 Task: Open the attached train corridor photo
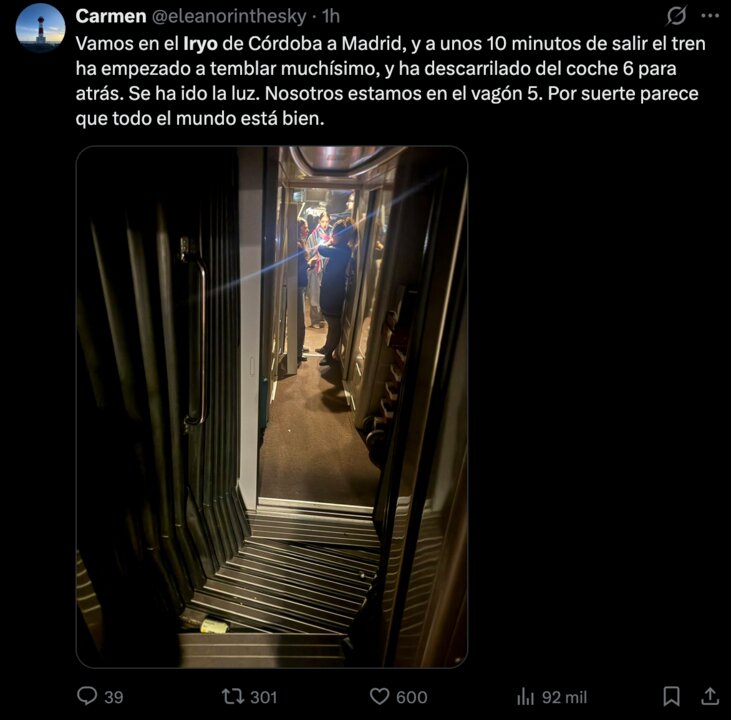pyautogui.click(x=272, y=407)
